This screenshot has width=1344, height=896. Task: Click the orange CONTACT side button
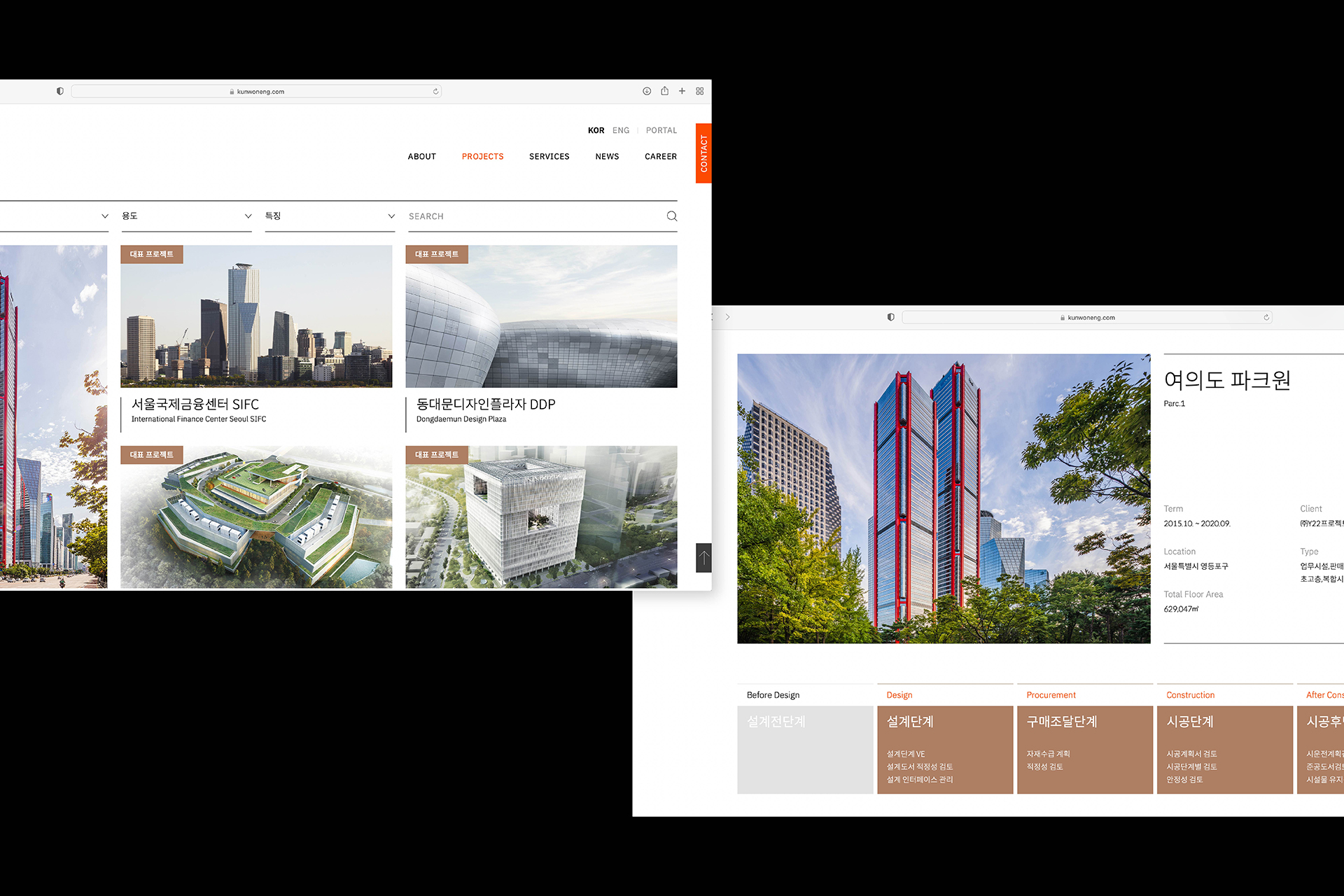click(x=703, y=153)
